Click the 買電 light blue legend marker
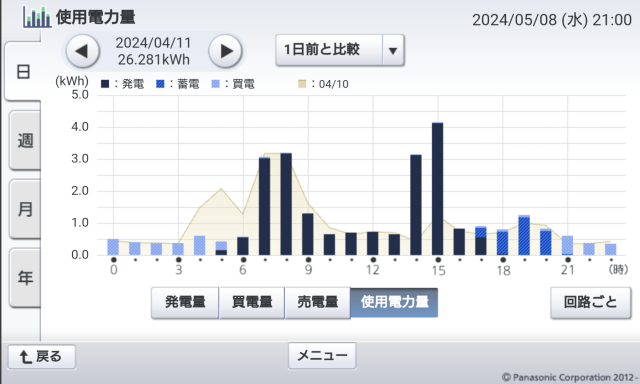 216,84
